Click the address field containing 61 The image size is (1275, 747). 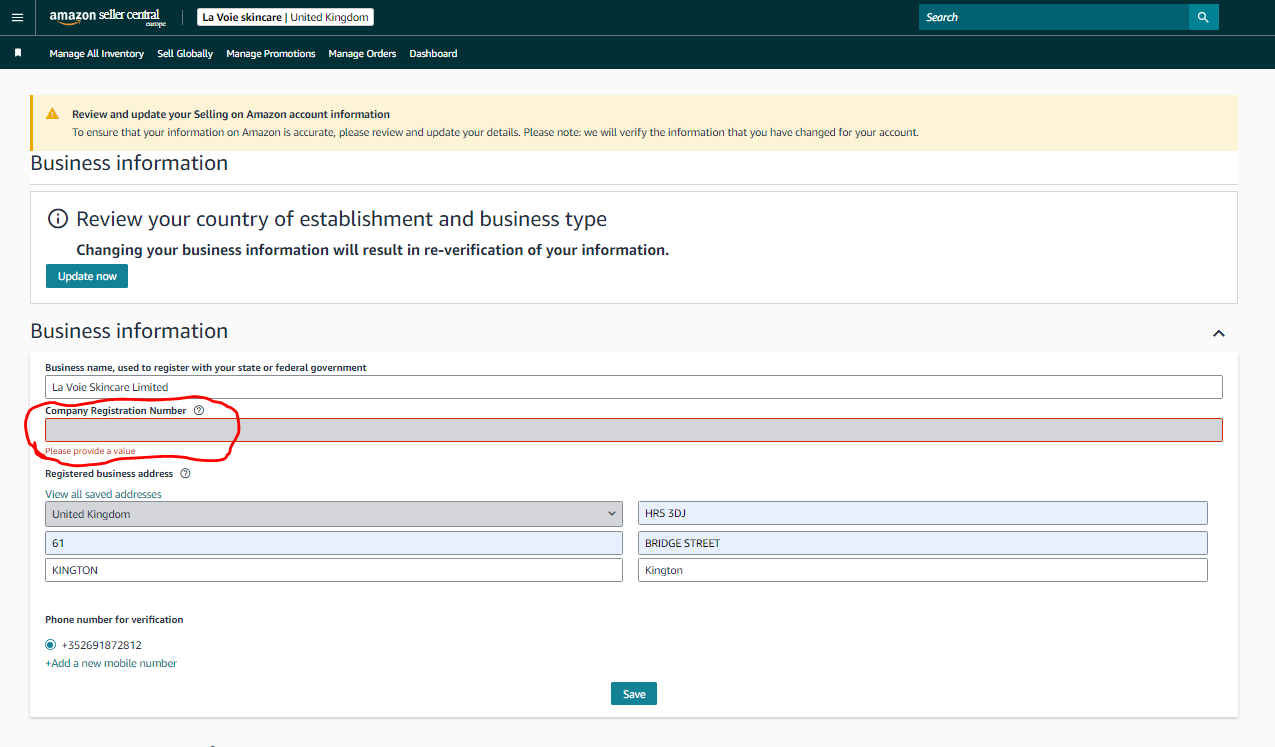(334, 543)
